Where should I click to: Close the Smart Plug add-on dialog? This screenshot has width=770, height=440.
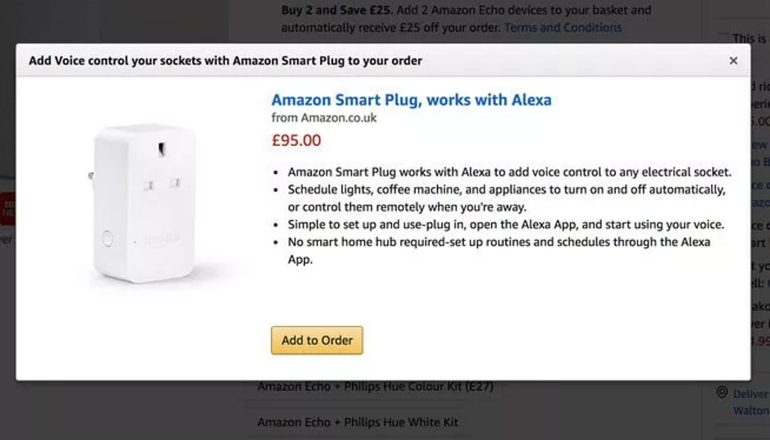pyautogui.click(x=733, y=61)
